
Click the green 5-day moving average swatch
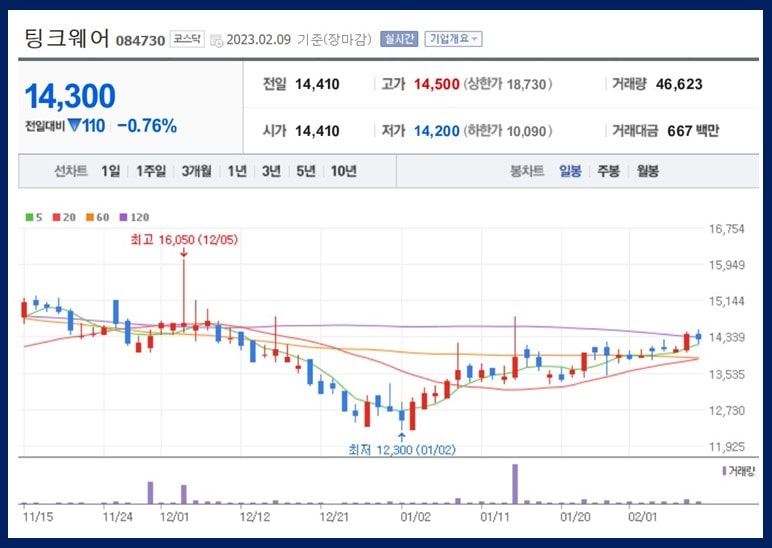(x=30, y=217)
